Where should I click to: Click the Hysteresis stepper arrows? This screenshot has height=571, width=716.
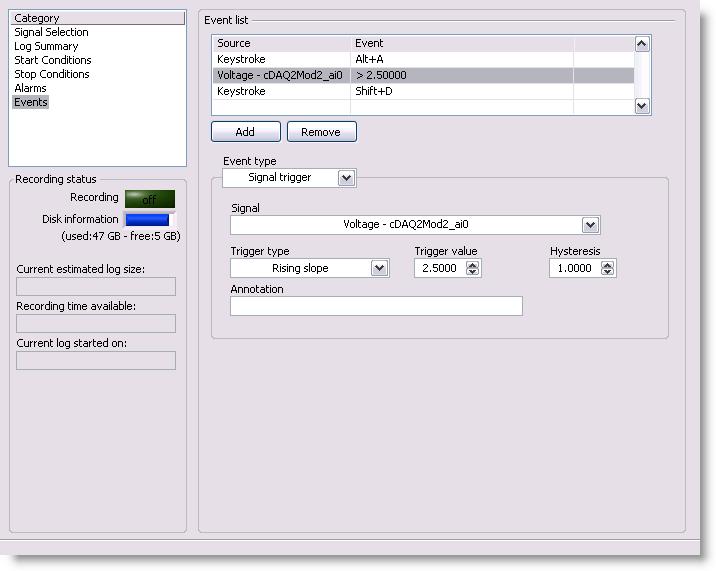point(608,268)
